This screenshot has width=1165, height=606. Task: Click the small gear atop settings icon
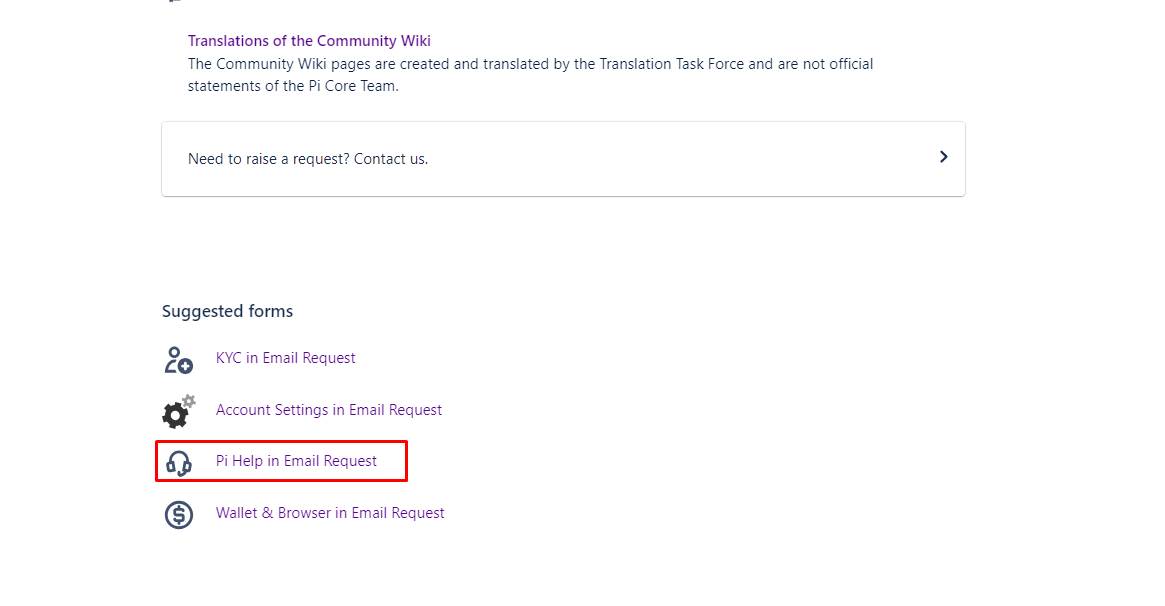click(189, 401)
